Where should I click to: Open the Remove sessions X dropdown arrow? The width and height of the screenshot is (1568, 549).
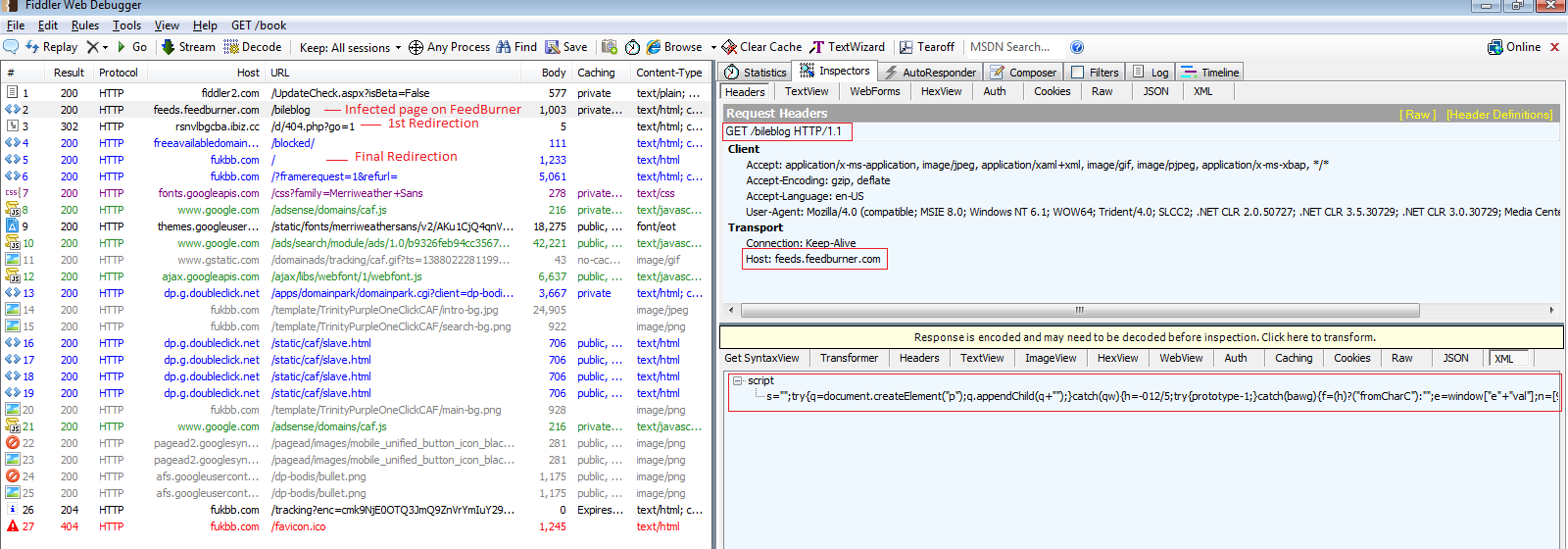105,47
